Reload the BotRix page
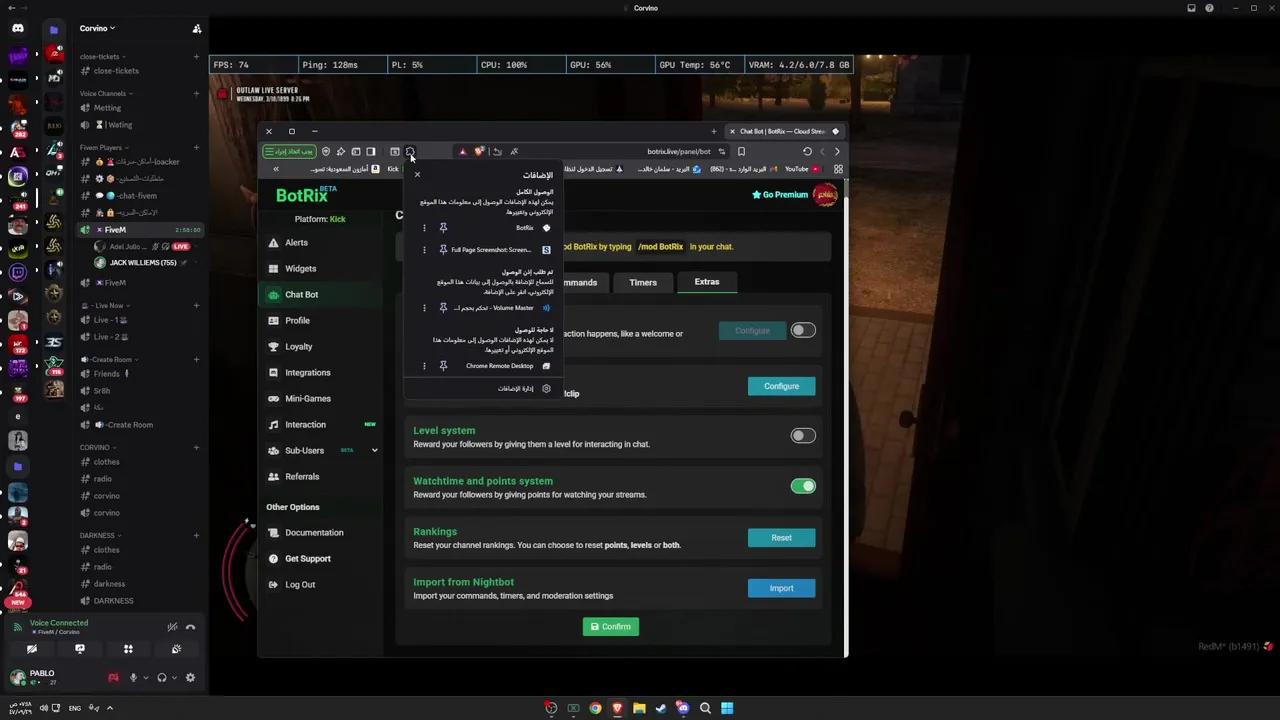 [x=807, y=151]
